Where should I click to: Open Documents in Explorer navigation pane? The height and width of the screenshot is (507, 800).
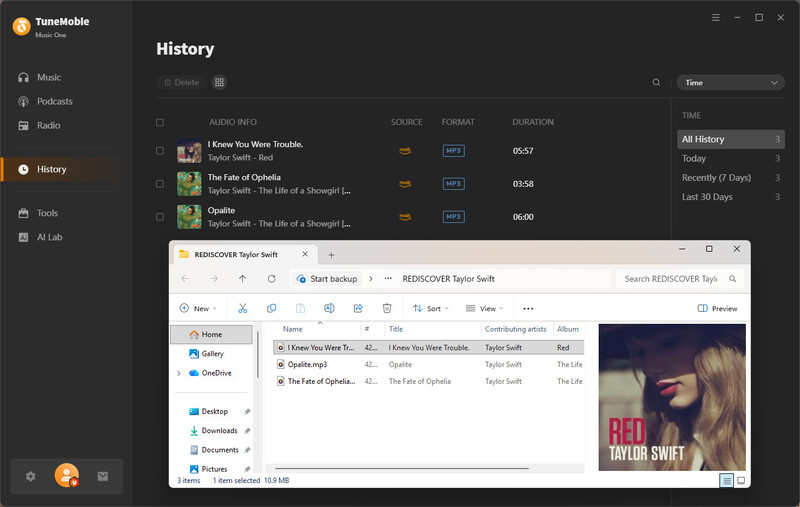[214, 450]
